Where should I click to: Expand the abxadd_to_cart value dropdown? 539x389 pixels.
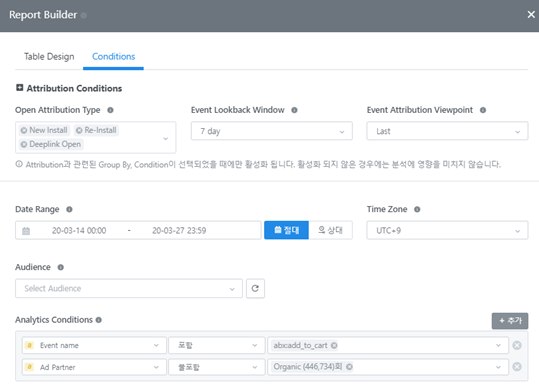pyautogui.click(x=498, y=345)
